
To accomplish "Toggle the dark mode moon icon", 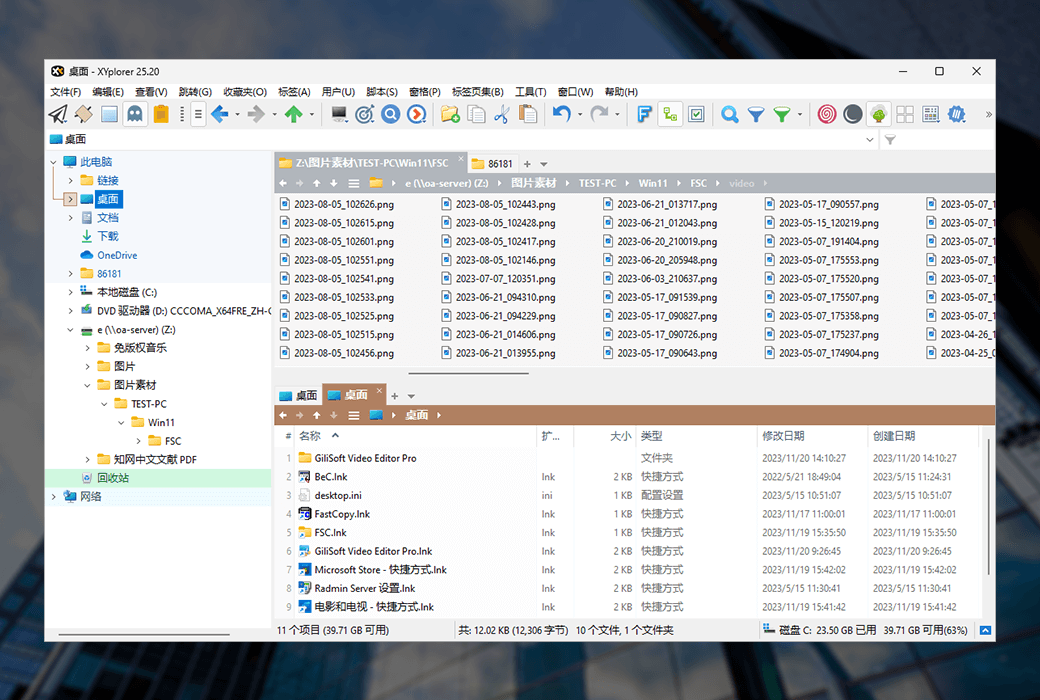I will tap(852, 114).
